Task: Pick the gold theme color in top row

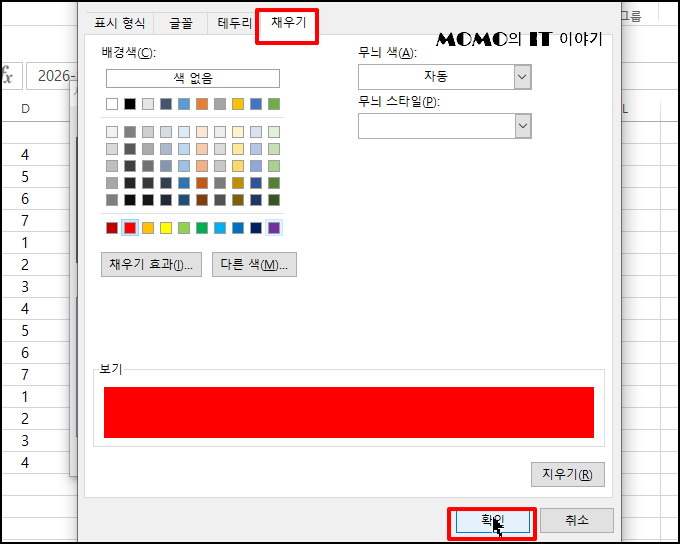Action: (x=238, y=104)
